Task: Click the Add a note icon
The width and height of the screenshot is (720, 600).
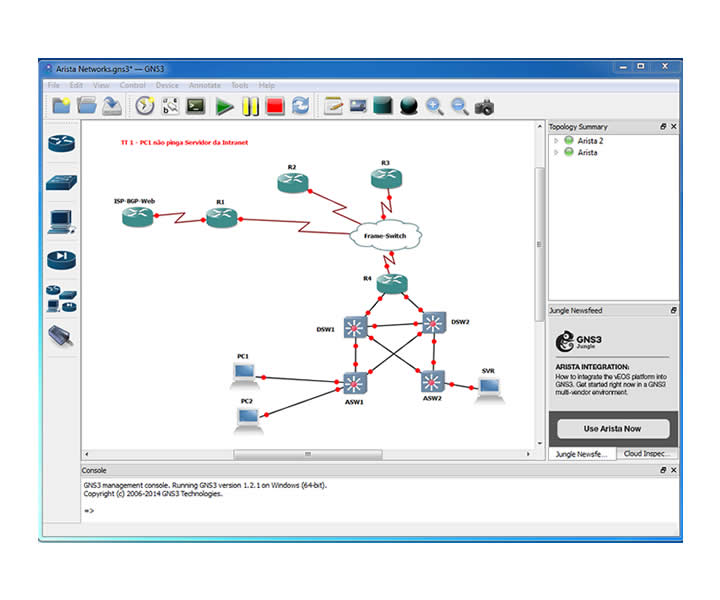Action: (333, 105)
